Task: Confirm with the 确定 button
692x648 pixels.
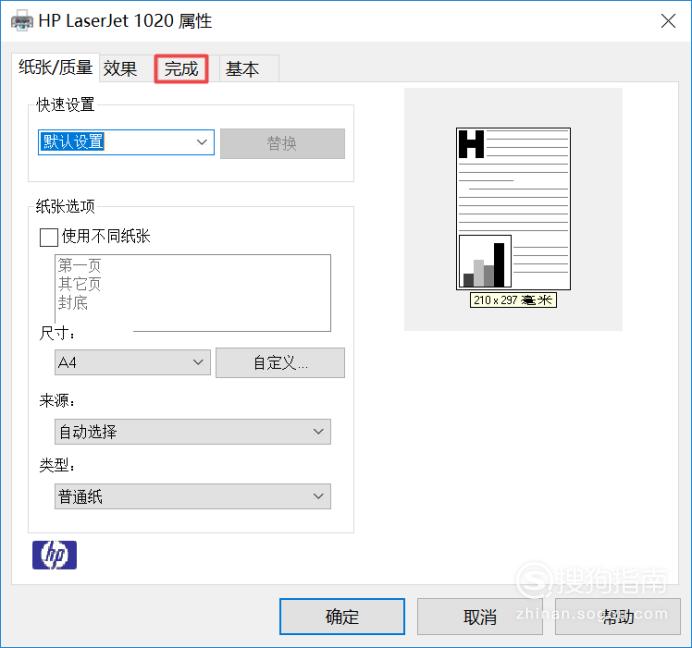Action: point(342,617)
